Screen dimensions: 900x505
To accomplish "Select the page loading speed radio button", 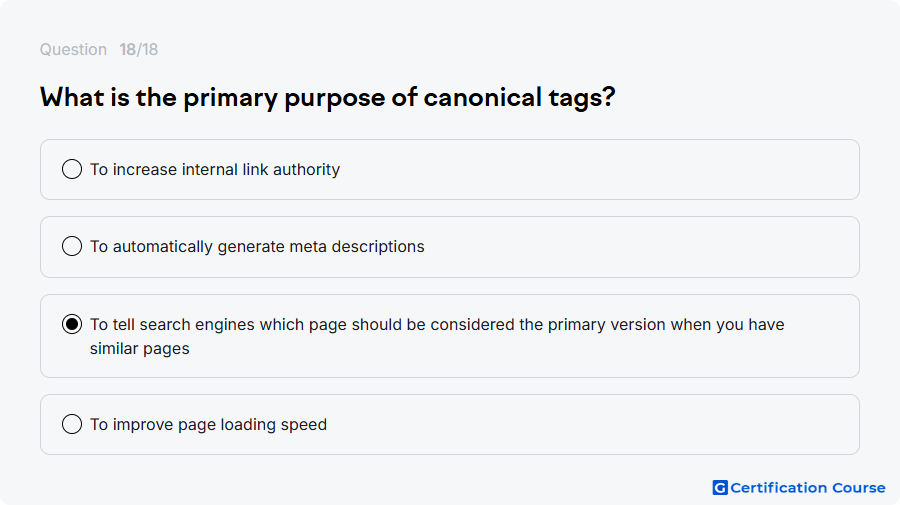I will tap(72, 424).
